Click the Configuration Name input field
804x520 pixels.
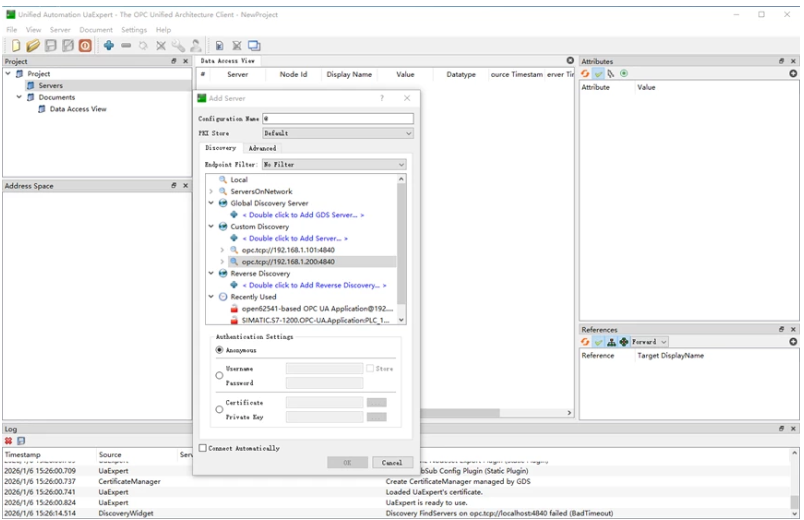point(337,118)
